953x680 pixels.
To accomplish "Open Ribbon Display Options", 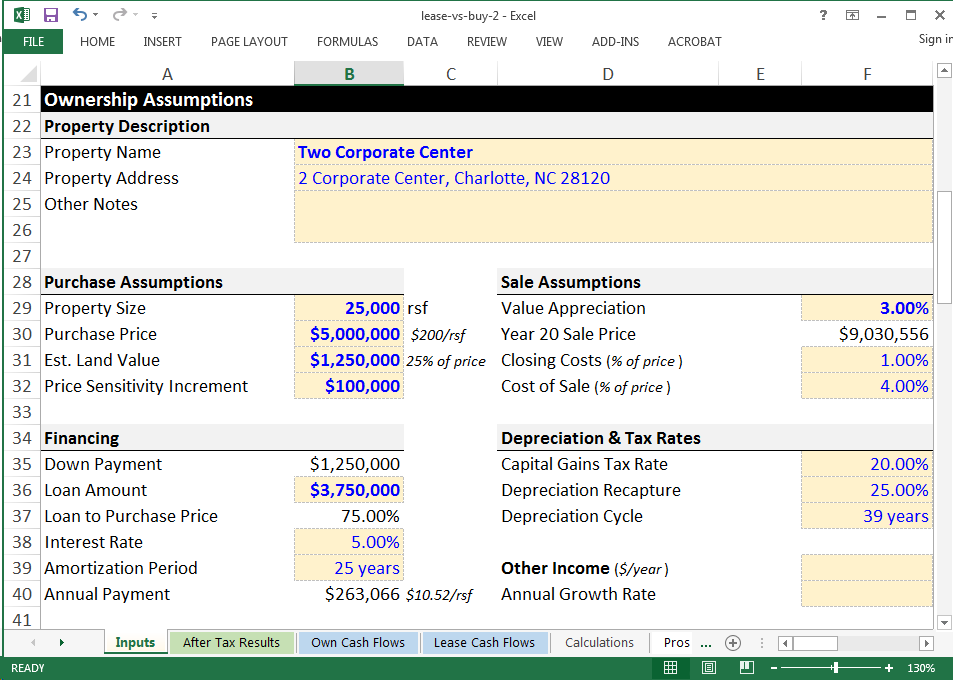I will [852, 15].
